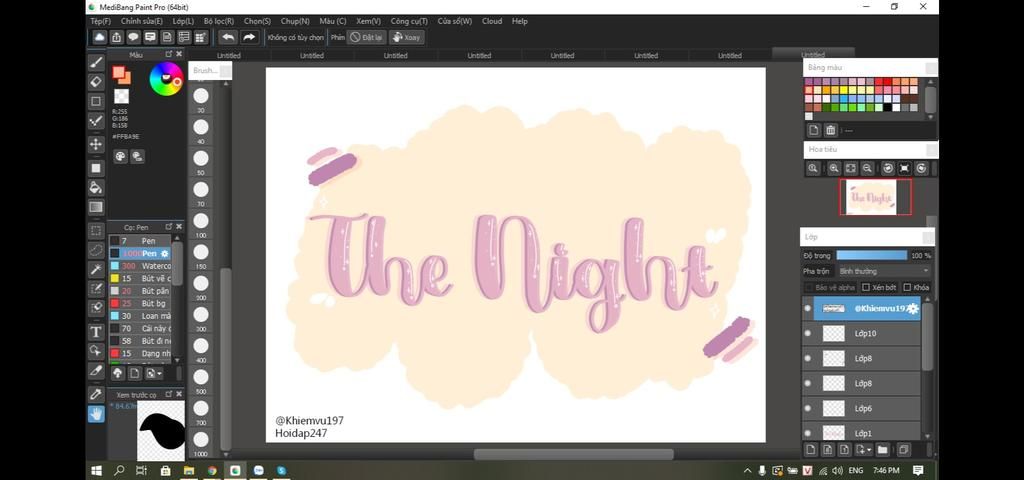Select the Magic Wand tool
The width and height of the screenshot is (1024, 480).
[96, 269]
